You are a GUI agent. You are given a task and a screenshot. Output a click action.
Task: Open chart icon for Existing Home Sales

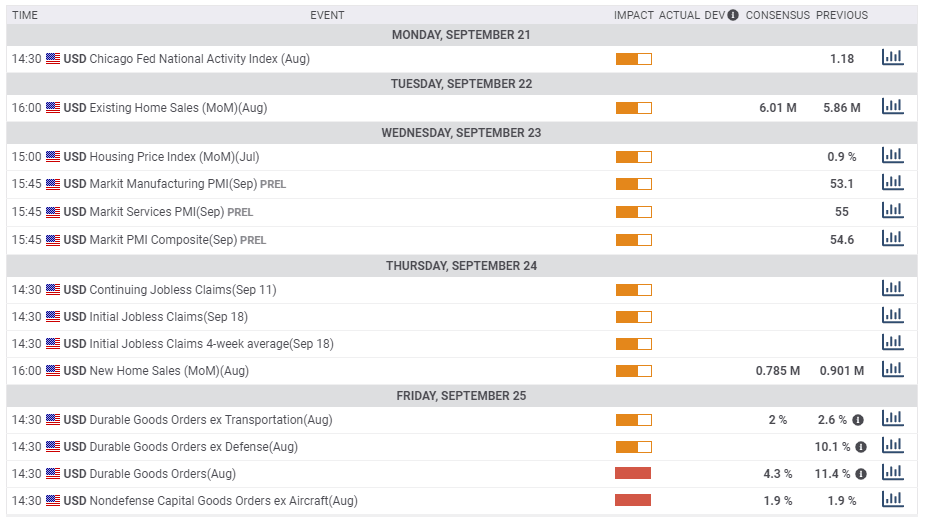(x=892, y=107)
